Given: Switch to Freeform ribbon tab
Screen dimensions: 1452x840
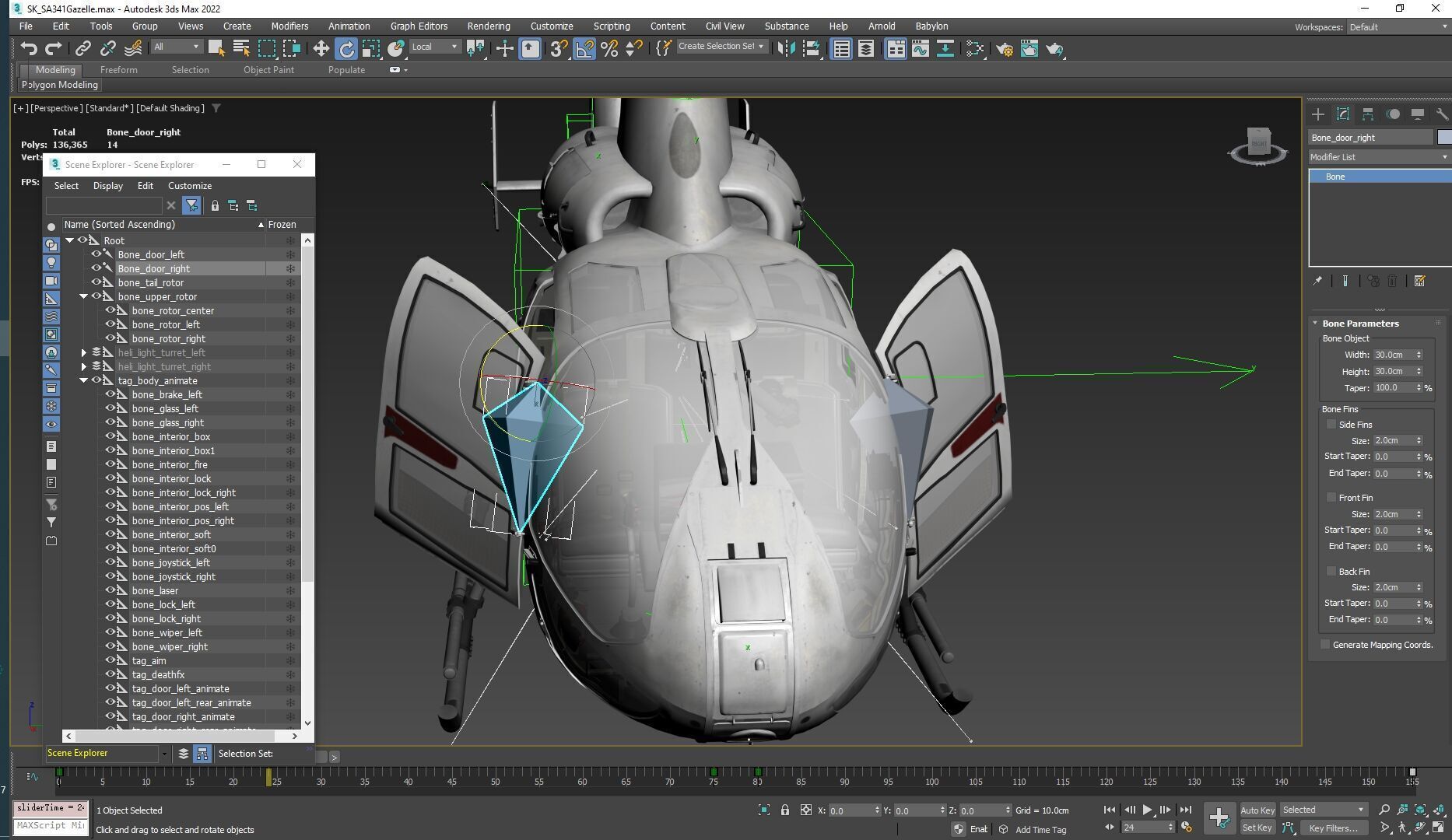Looking at the screenshot, I should click(x=118, y=70).
